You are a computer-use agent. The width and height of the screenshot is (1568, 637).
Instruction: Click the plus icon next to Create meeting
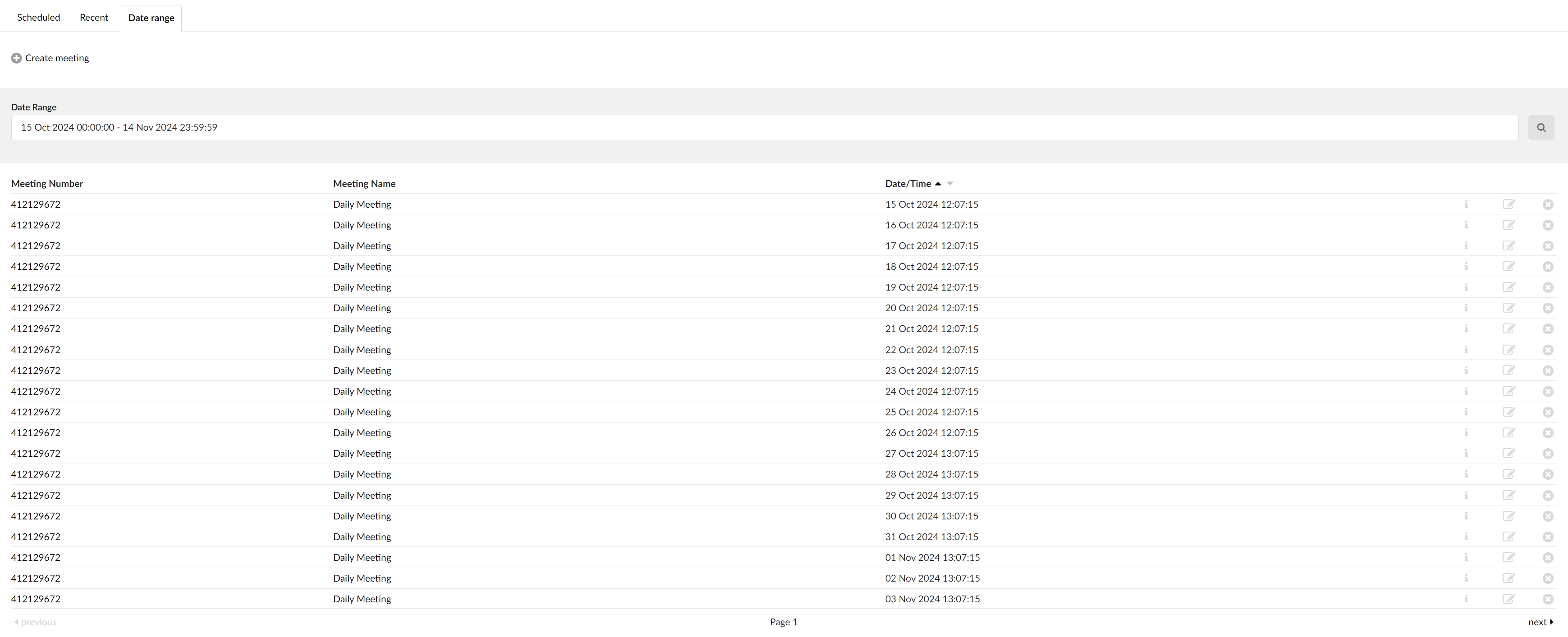coord(16,57)
